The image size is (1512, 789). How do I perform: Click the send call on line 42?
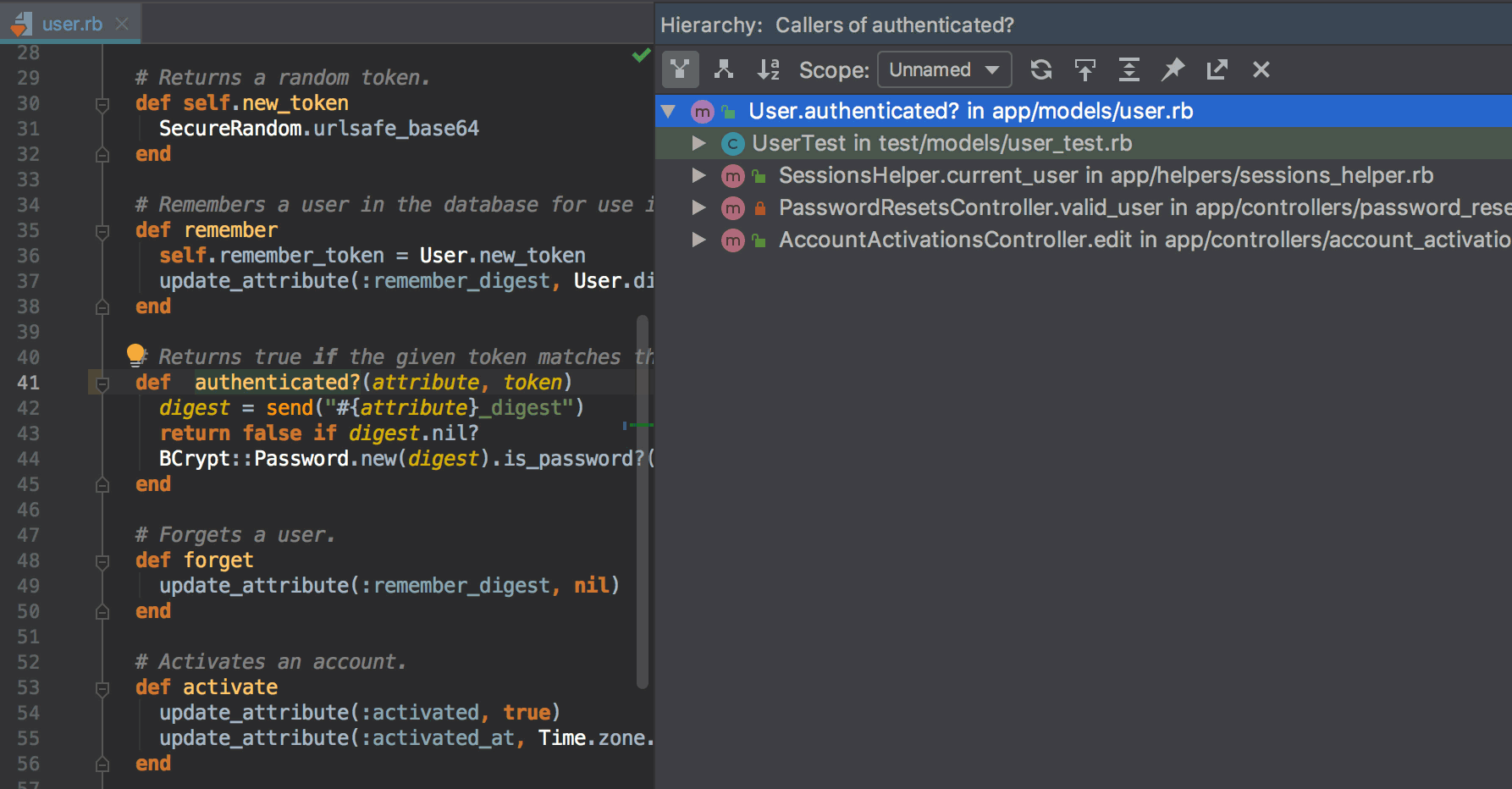click(290, 408)
